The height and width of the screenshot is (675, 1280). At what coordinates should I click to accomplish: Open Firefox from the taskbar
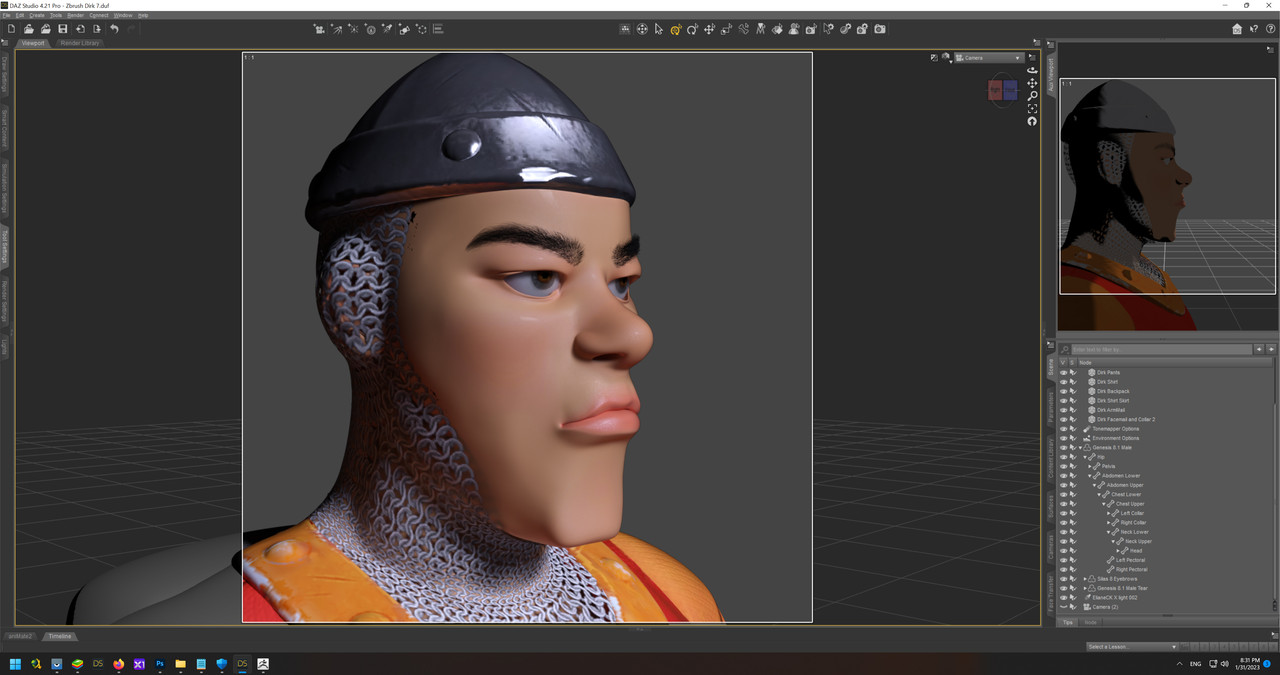(x=119, y=664)
